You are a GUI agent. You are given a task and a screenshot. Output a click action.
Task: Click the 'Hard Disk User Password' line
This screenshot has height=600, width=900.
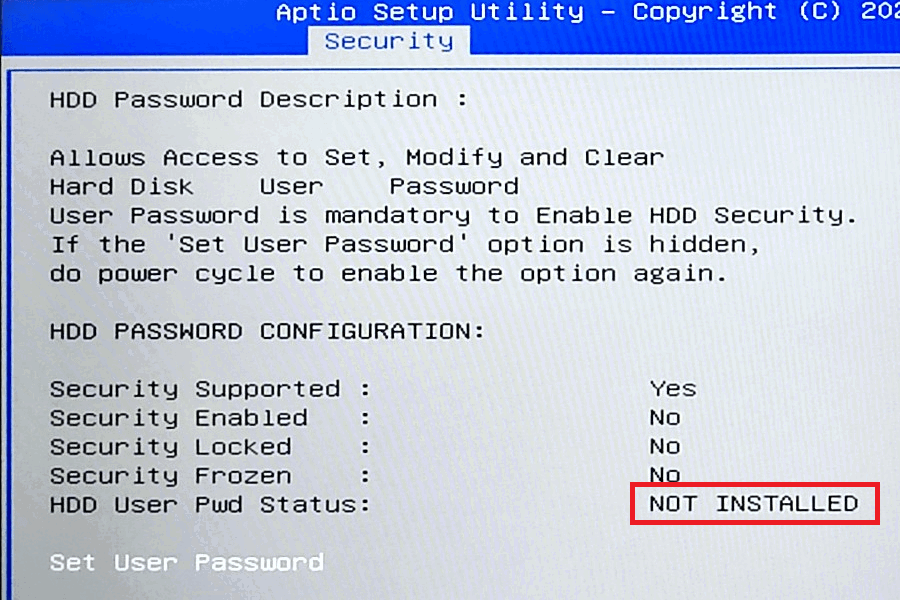284,187
